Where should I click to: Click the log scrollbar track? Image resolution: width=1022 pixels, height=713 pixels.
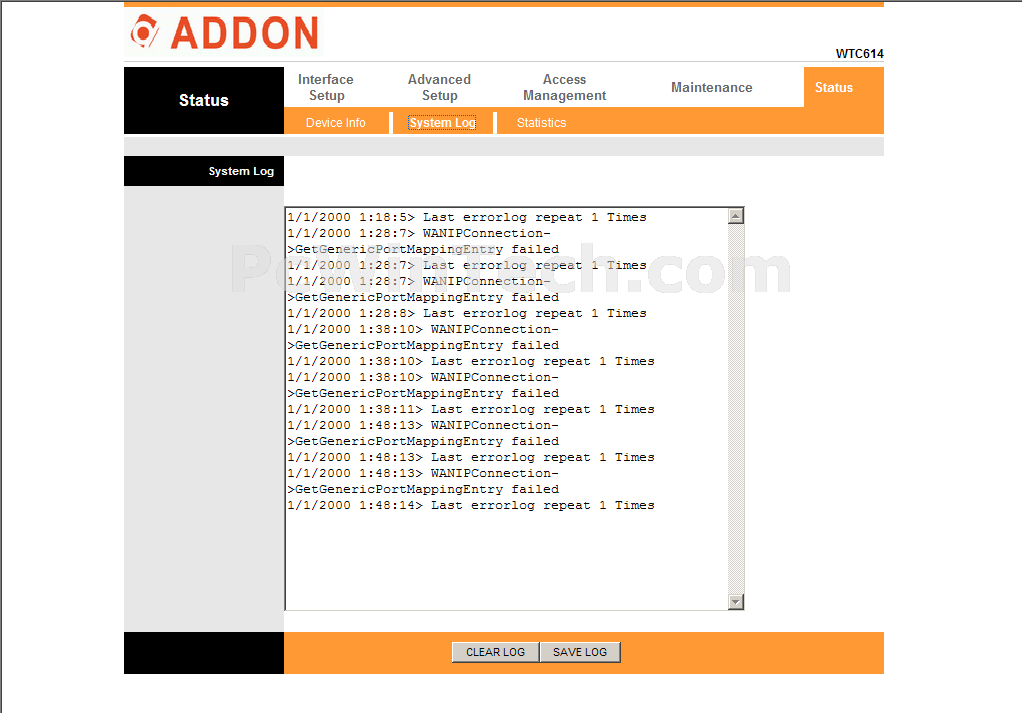coord(736,409)
